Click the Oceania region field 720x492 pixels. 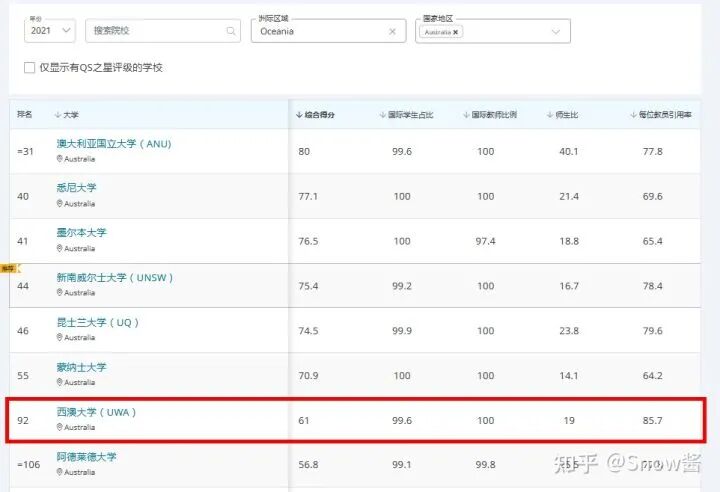[328, 31]
